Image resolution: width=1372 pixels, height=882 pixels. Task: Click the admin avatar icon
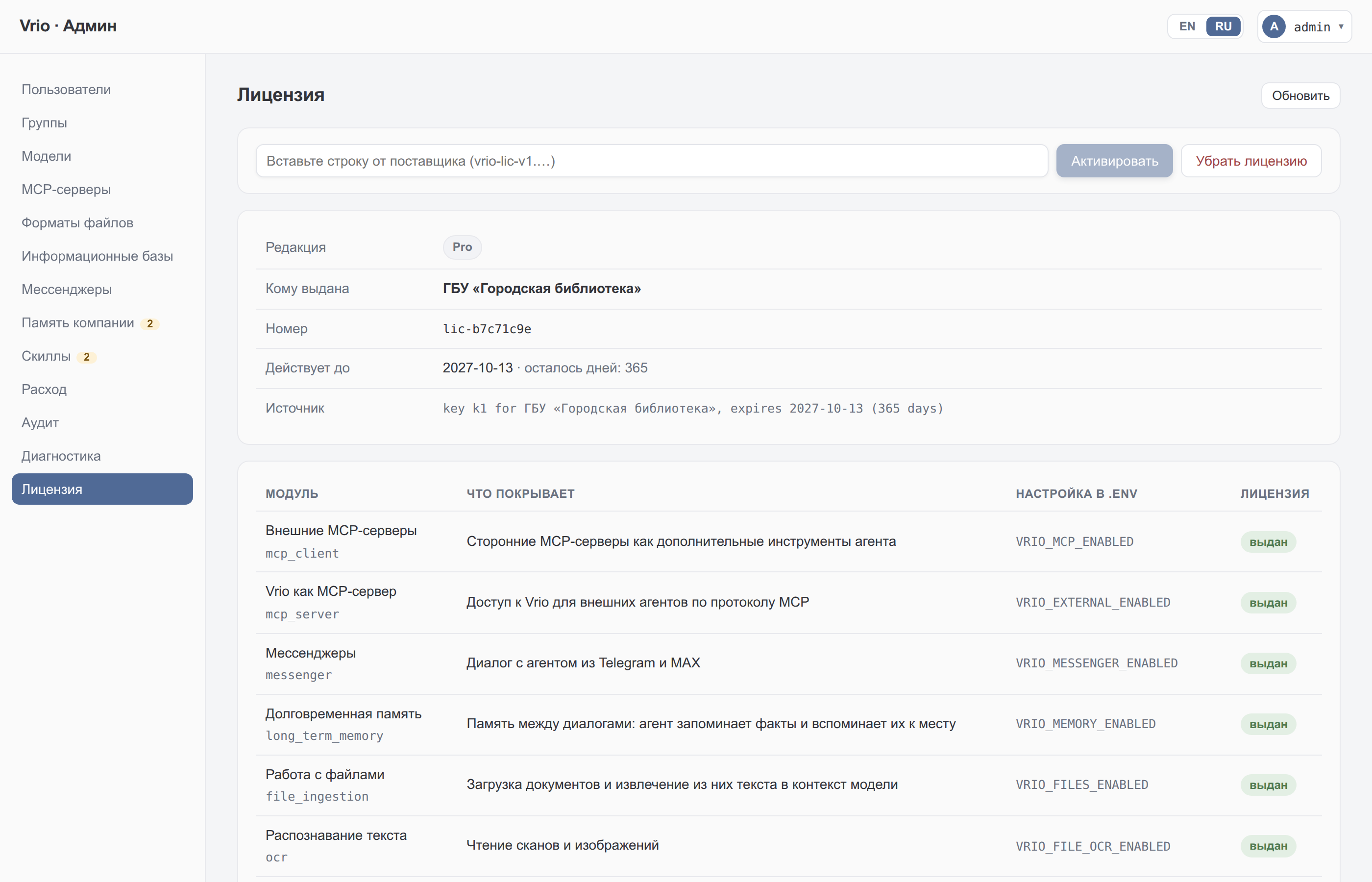(x=1274, y=26)
